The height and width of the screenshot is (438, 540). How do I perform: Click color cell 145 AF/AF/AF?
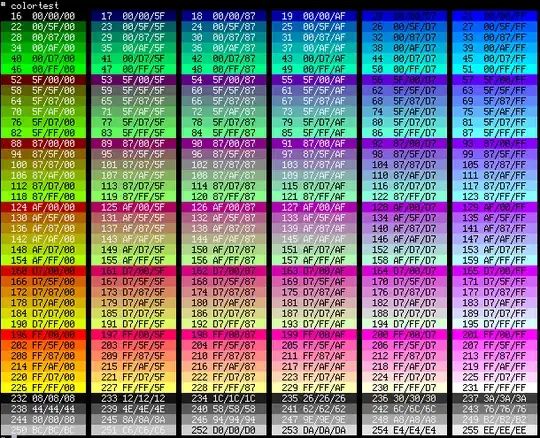coord(314,239)
